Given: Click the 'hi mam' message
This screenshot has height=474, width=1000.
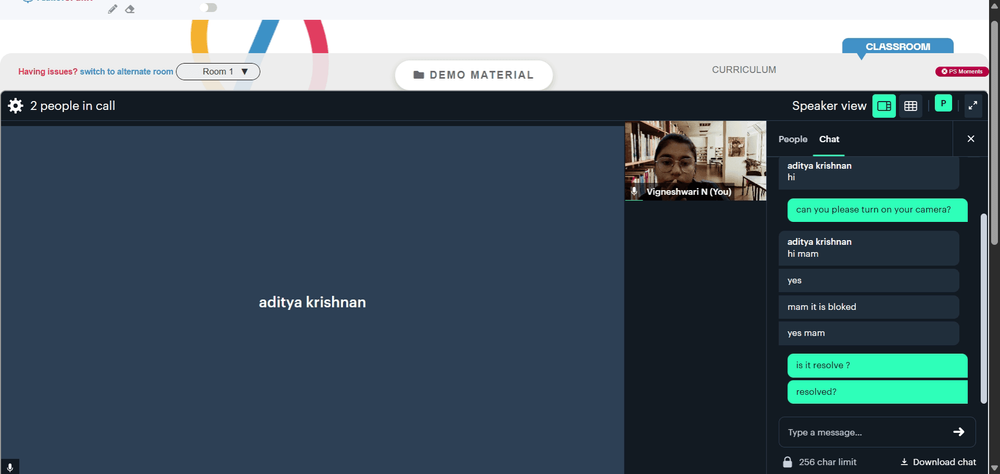Looking at the screenshot, I should point(869,248).
